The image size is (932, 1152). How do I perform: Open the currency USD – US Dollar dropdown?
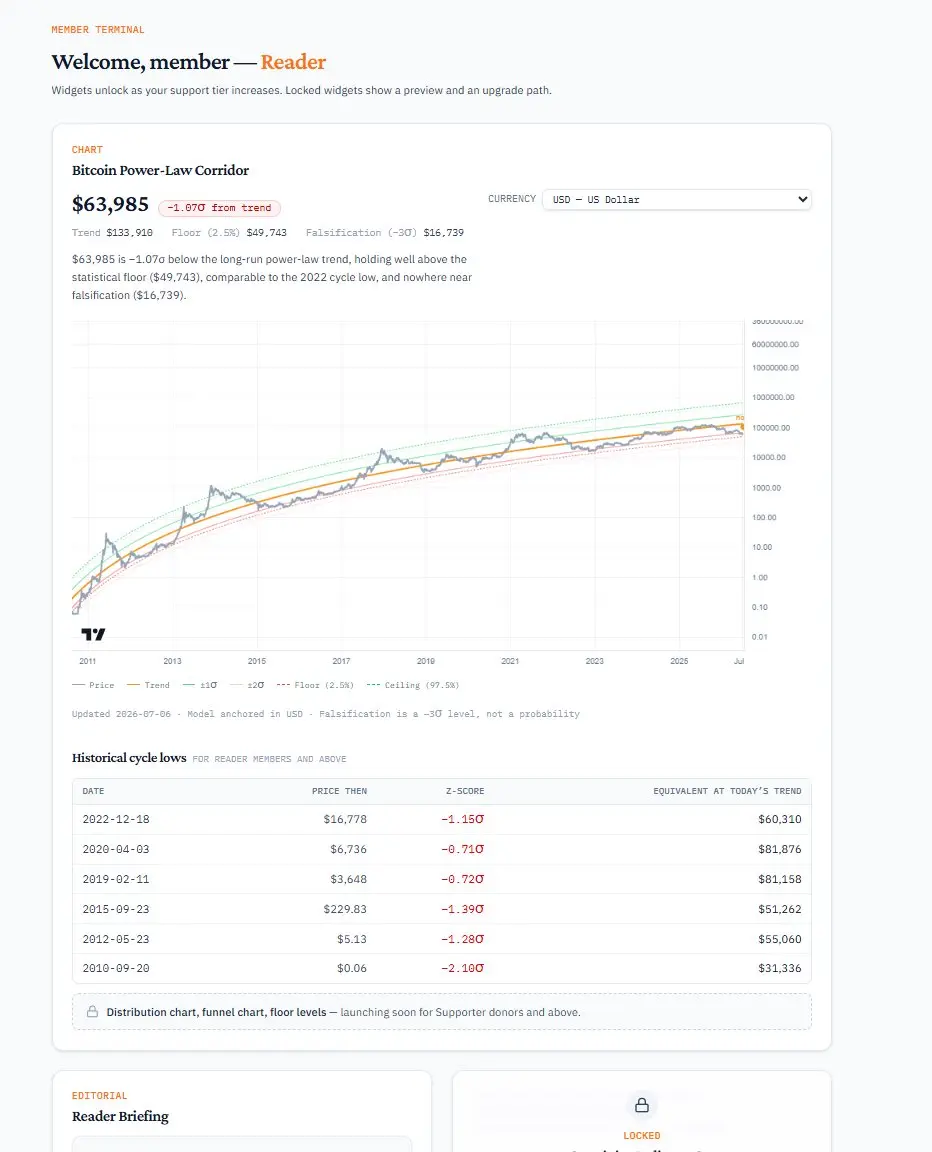676,200
